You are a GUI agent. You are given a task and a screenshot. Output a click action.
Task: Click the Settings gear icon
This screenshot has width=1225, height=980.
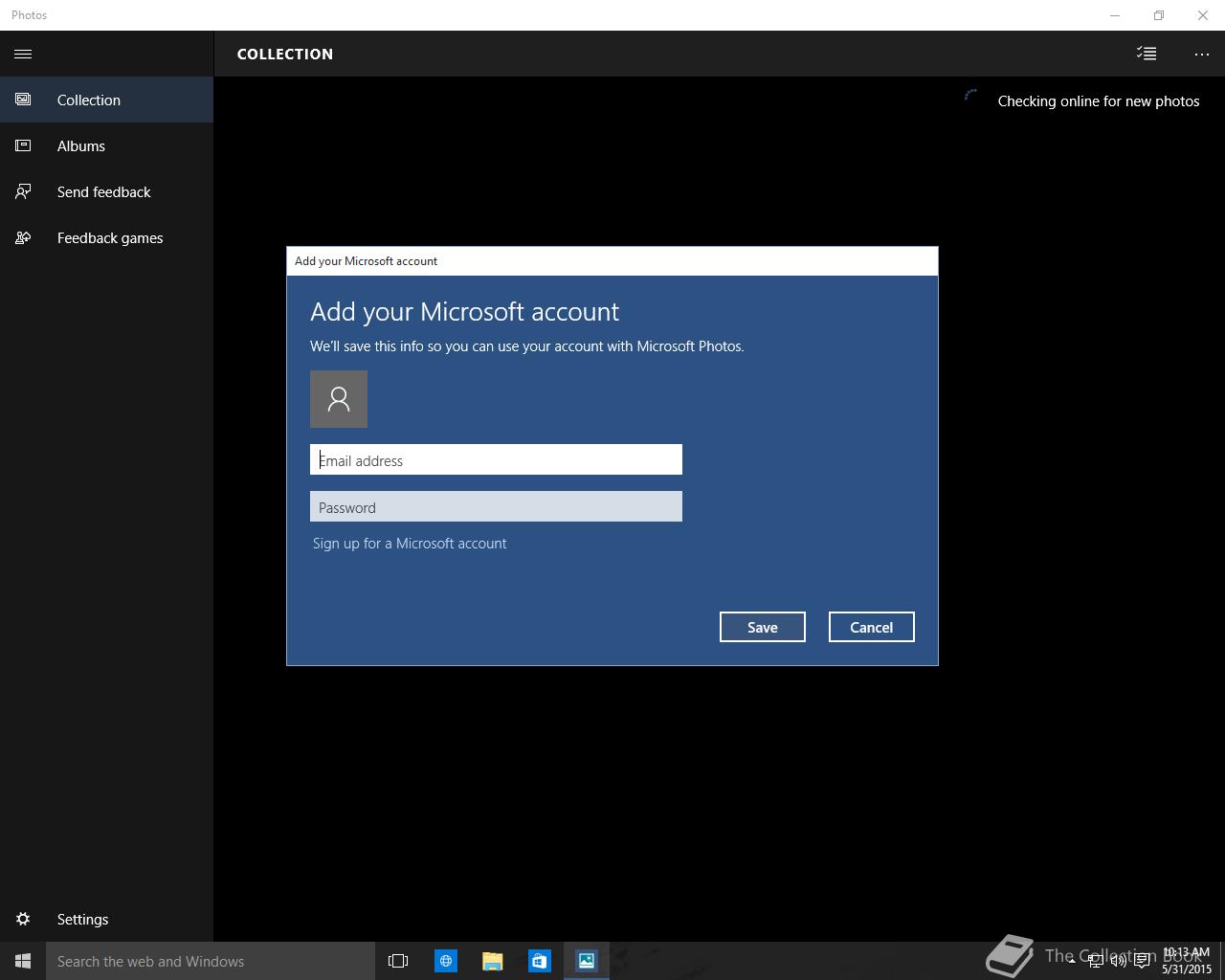[23, 919]
